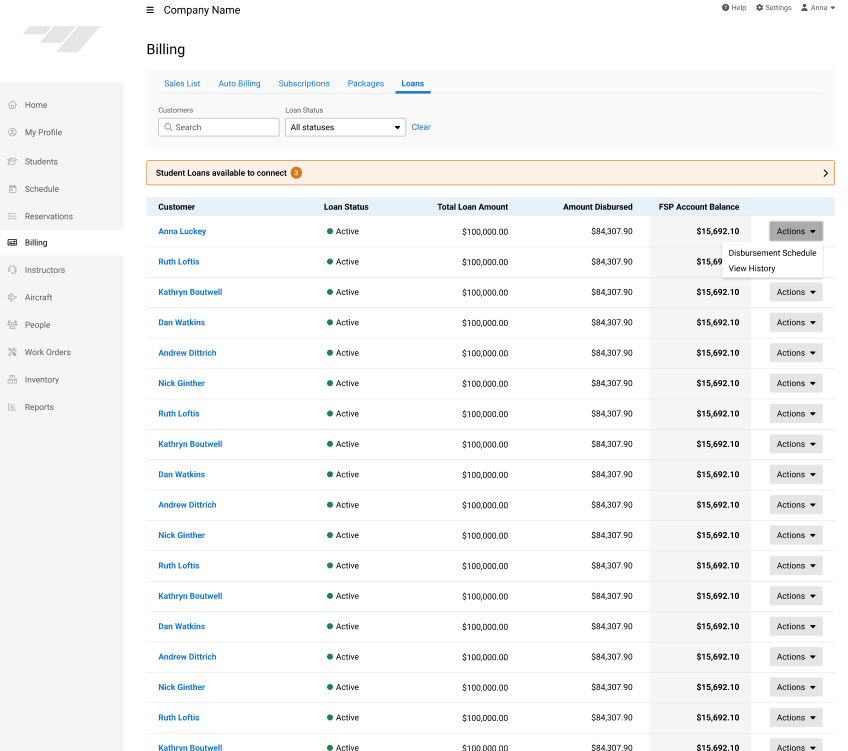Click inside the Customers search field
The width and height of the screenshot is (848, 751).
(x=218, y=127)
